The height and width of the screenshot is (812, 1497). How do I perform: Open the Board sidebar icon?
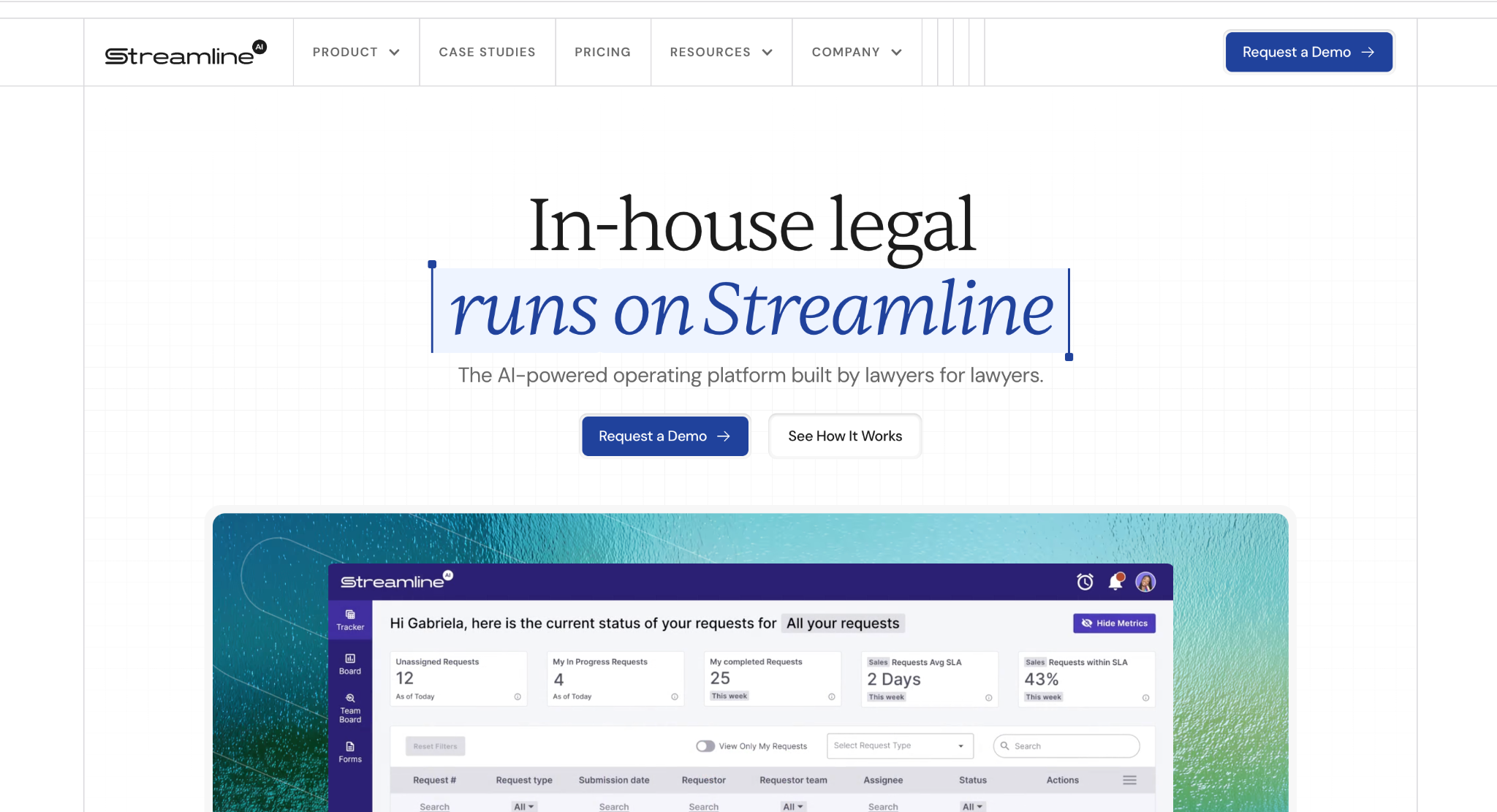click(x=350, y=664)
